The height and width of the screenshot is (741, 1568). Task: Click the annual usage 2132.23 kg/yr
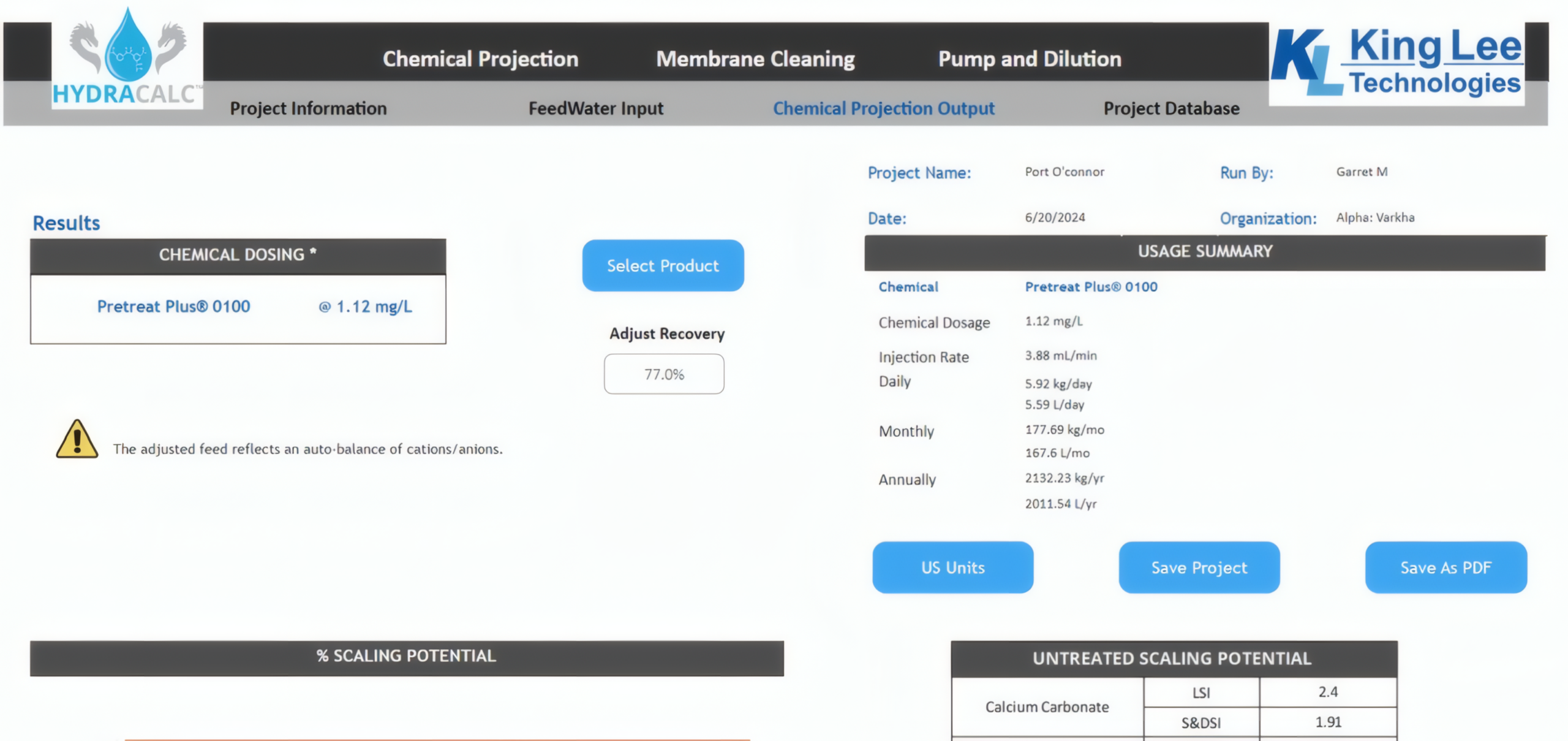pos(1065,478)
